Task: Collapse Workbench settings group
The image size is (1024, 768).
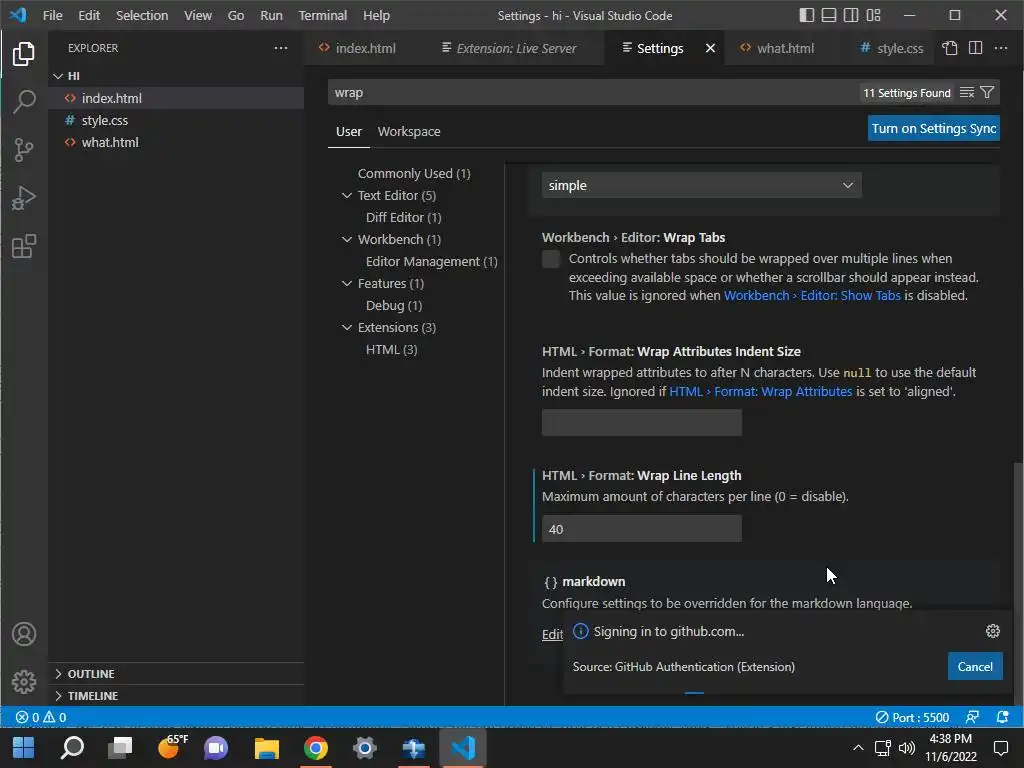Action: (x=347, y=239)
